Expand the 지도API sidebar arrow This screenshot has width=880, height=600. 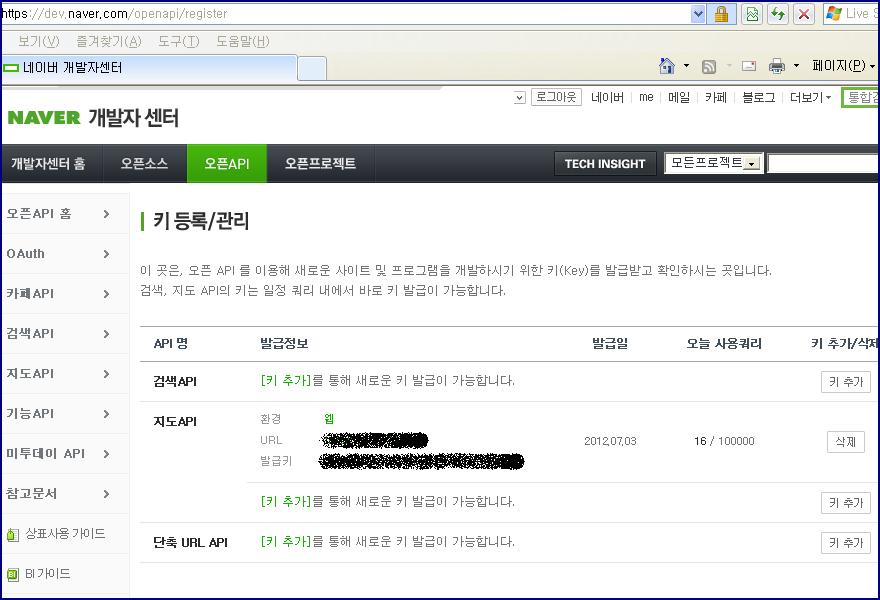coord(106,373)
